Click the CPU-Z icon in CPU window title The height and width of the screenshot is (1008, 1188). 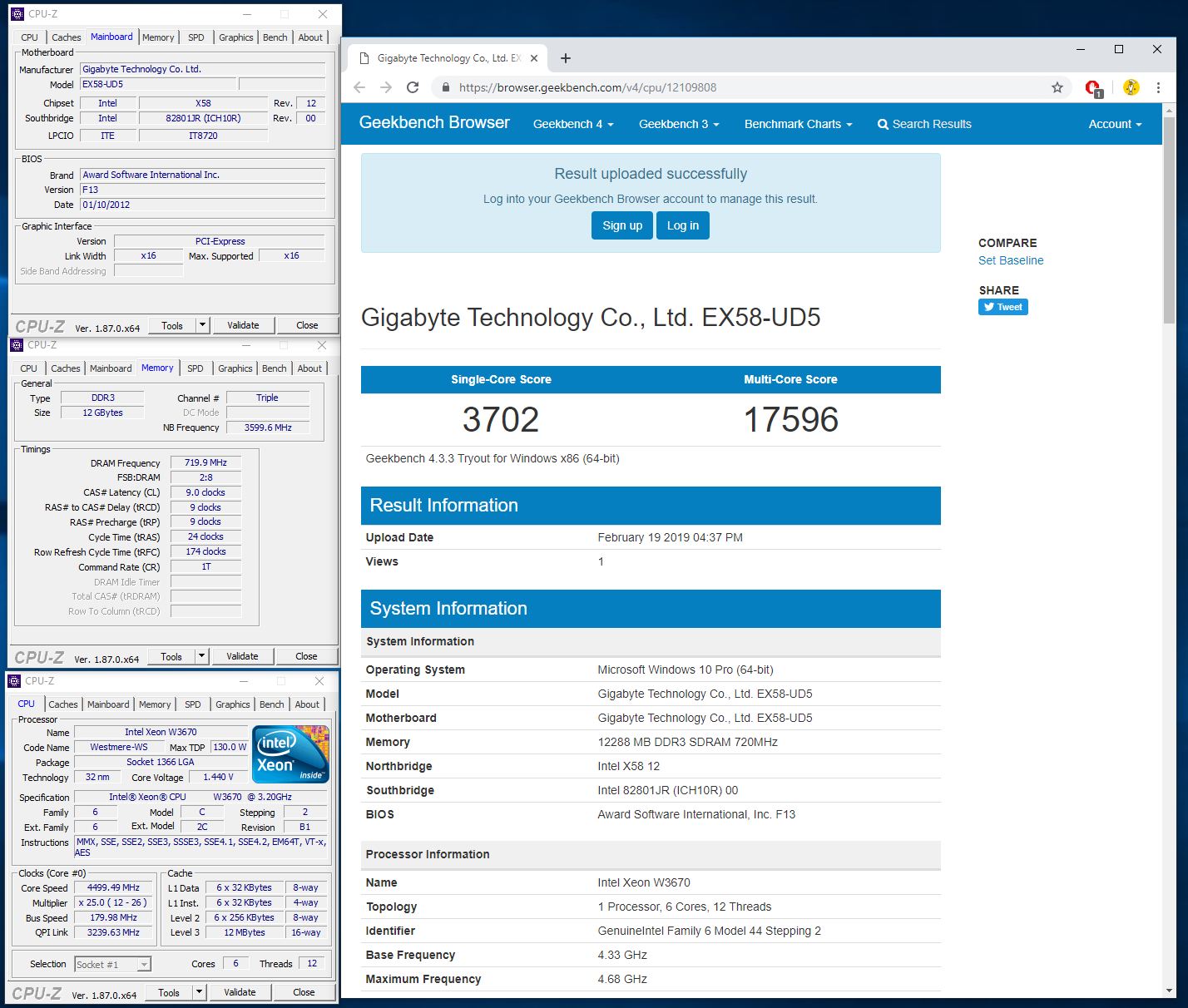(x=14, y=681)
